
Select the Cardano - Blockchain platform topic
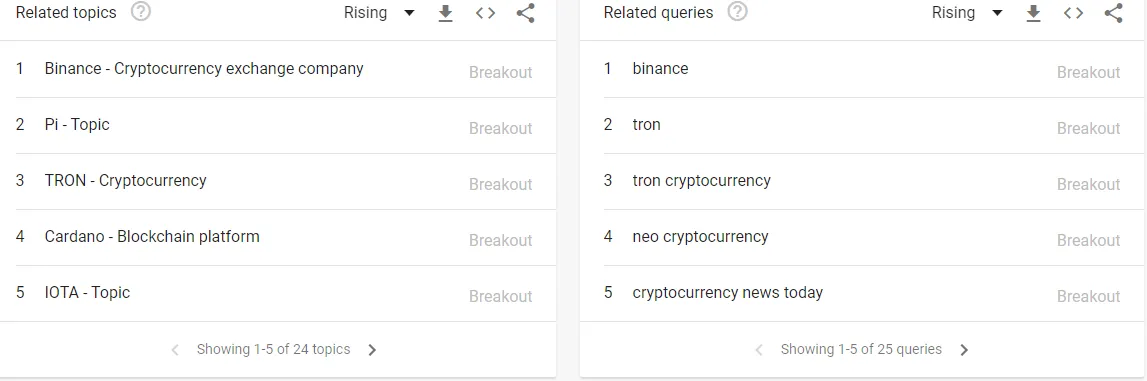coord(277,237)
